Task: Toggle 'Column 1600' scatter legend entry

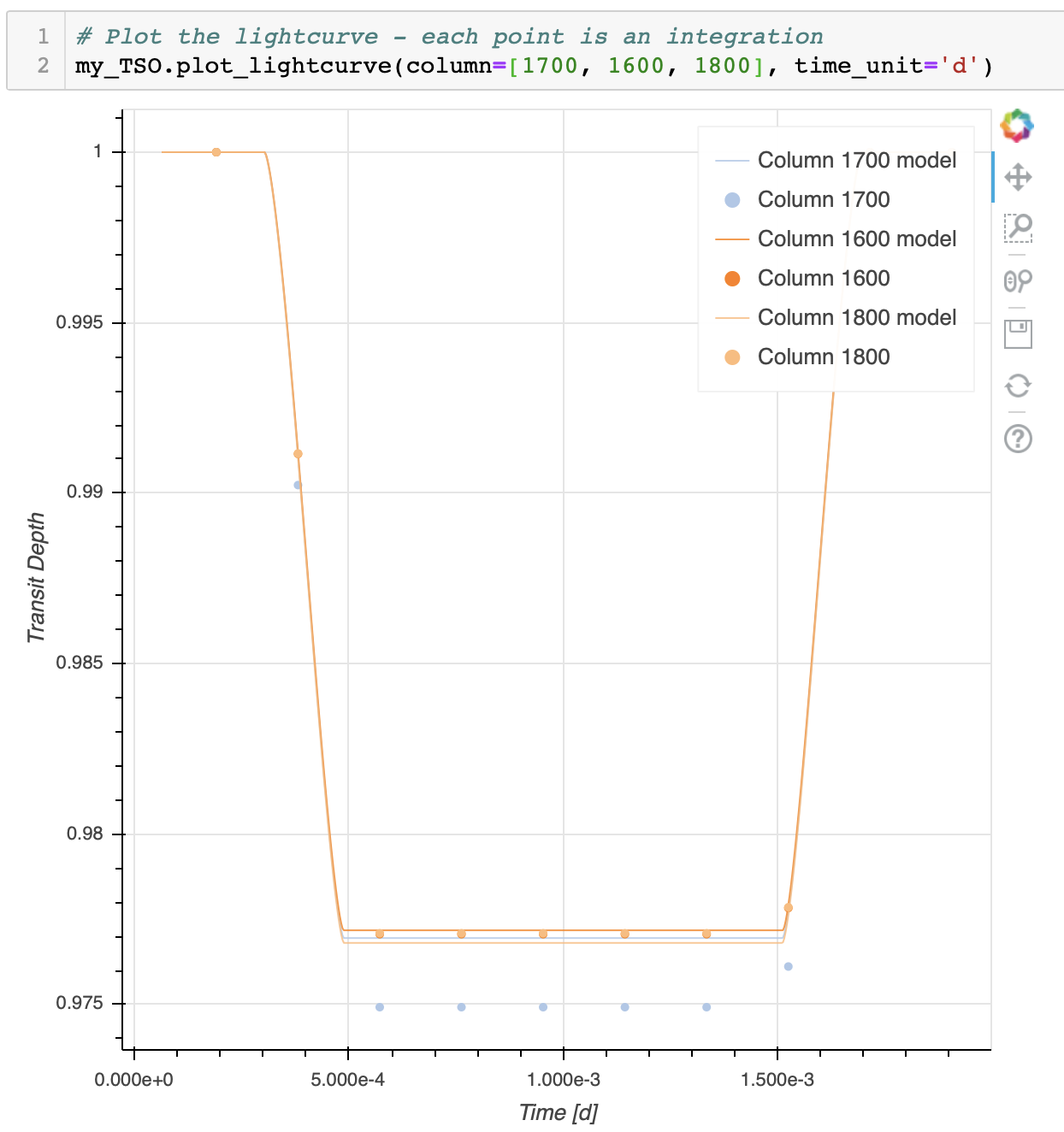Action: (802, 278)
